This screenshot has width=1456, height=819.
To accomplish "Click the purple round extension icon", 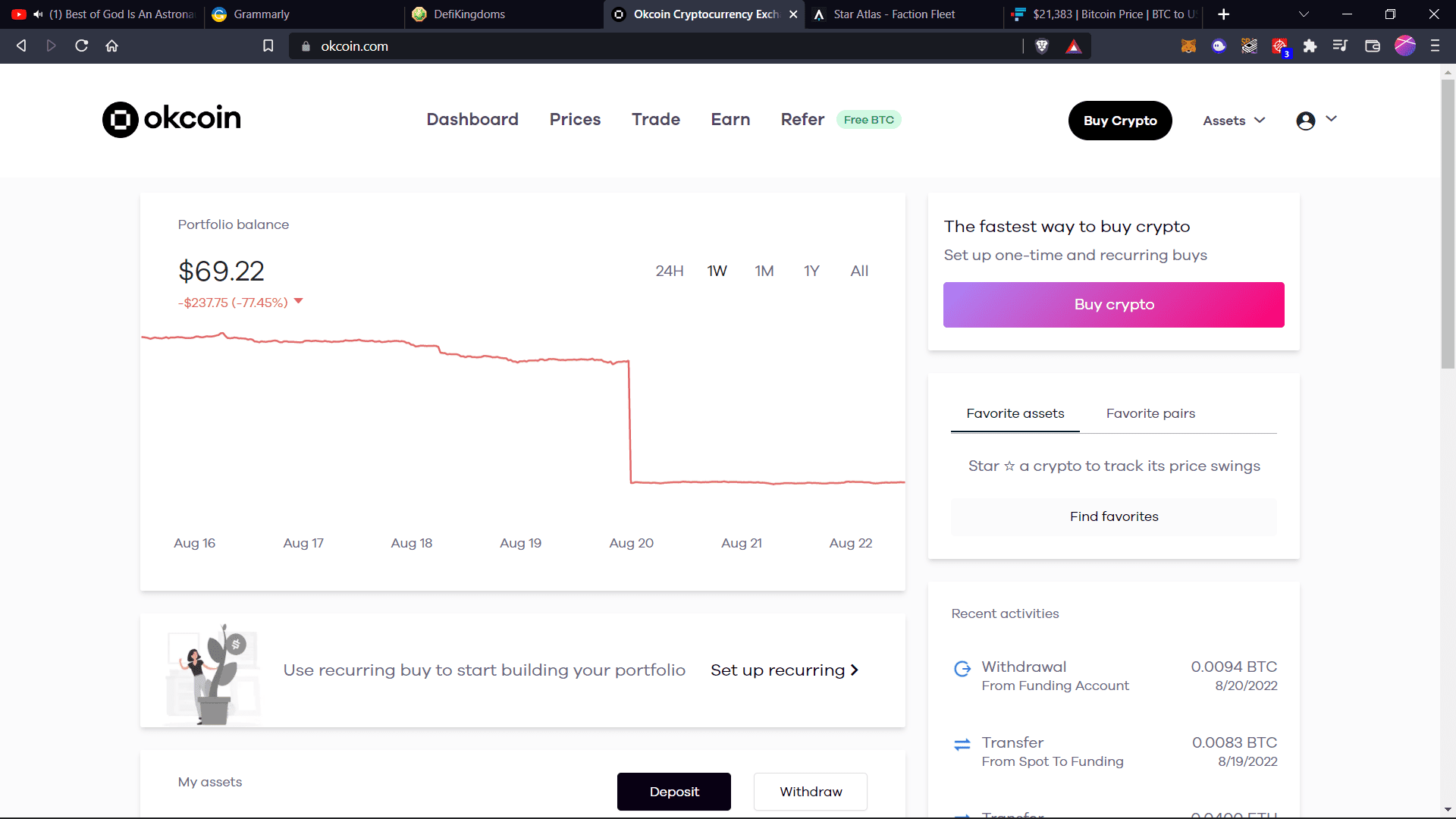I will pyautogui.click(x=1219, y=46).
